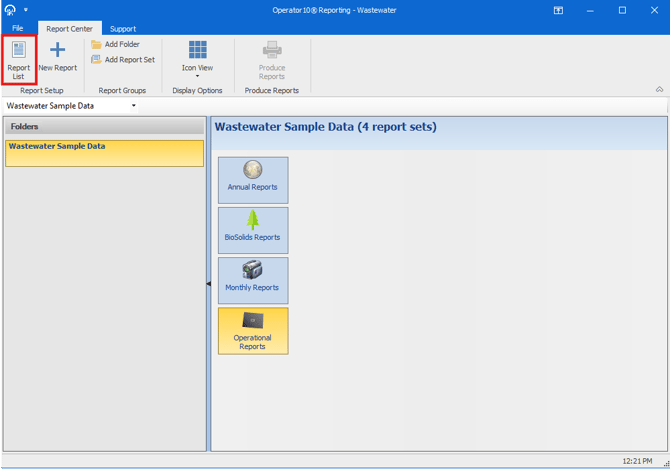Open the File menu
Viewport: 670px width, 469px height.
(18, 29)
